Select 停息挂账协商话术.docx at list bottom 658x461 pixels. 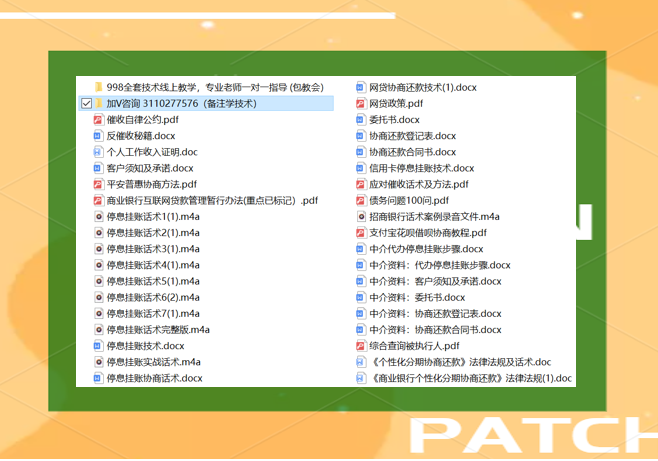(x=154, y=378)
